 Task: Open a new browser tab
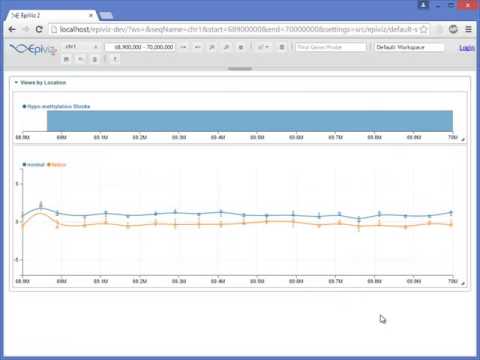coord(106,15)
